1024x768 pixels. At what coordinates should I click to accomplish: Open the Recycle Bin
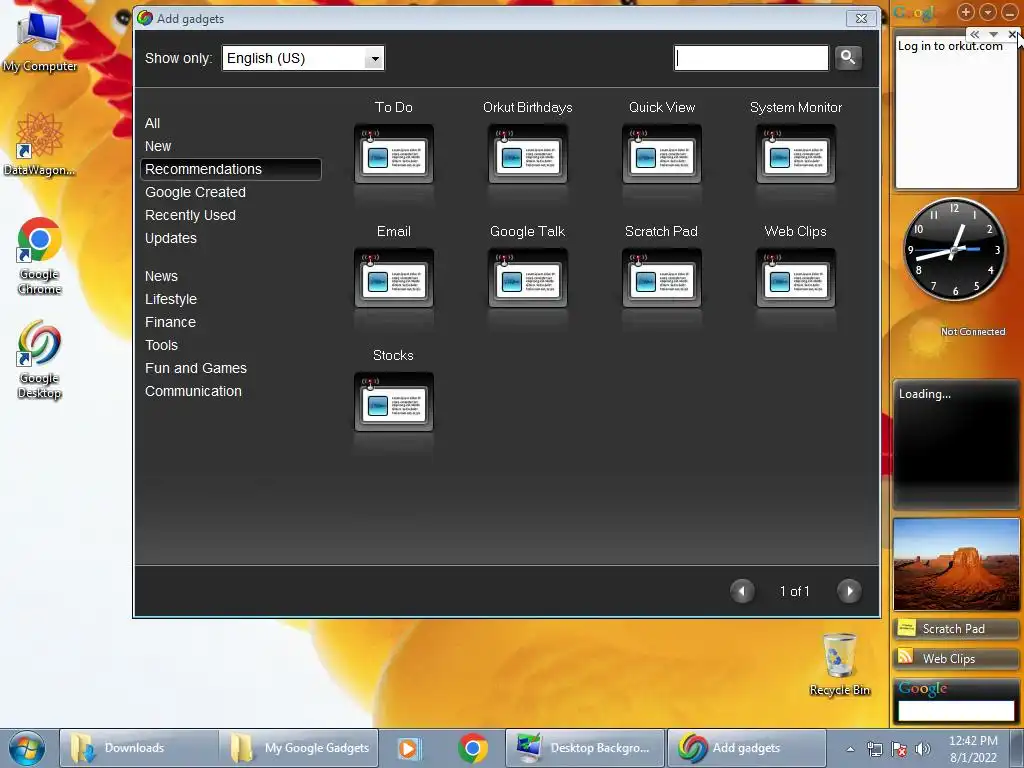tap(839, 664)
